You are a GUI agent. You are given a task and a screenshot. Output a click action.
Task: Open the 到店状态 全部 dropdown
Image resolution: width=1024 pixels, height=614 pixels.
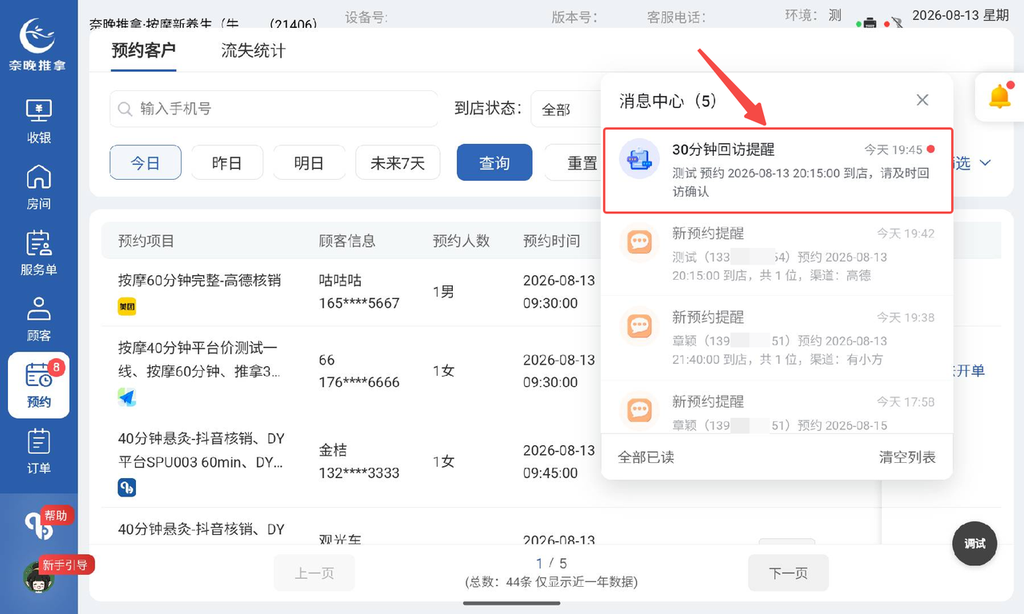click(x=566, y=109)
